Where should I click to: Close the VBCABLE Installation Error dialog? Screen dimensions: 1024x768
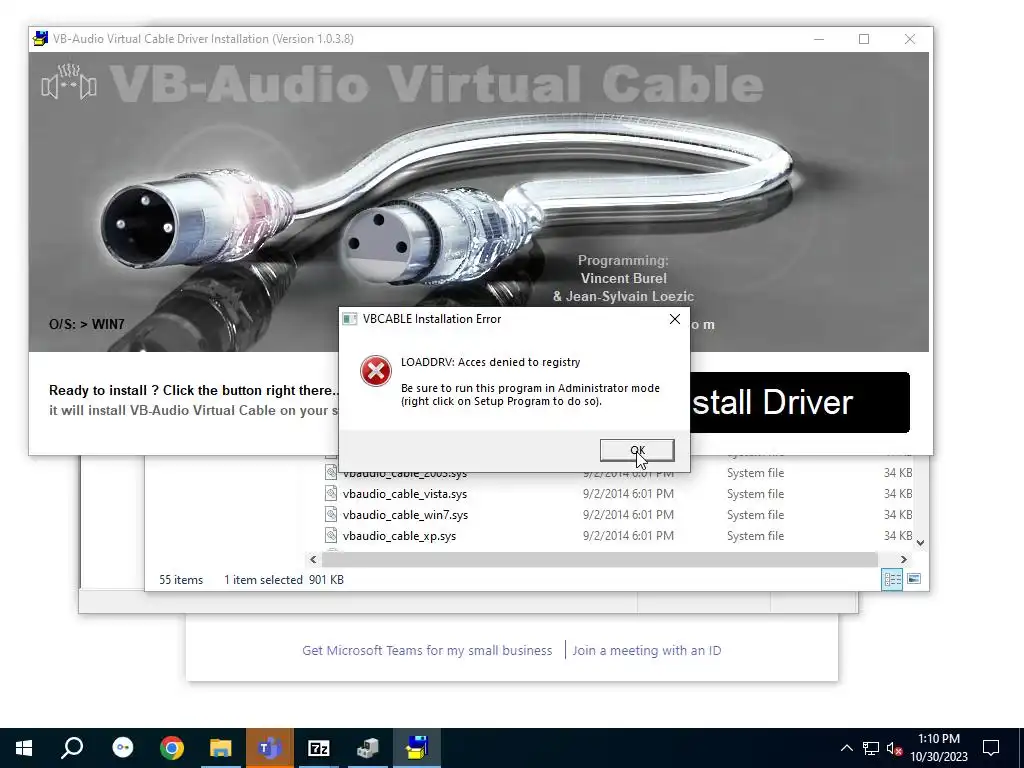tap(675, 319)
